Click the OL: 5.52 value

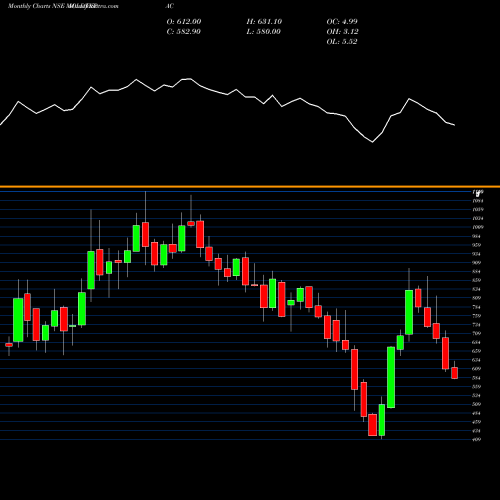point(342,41)
